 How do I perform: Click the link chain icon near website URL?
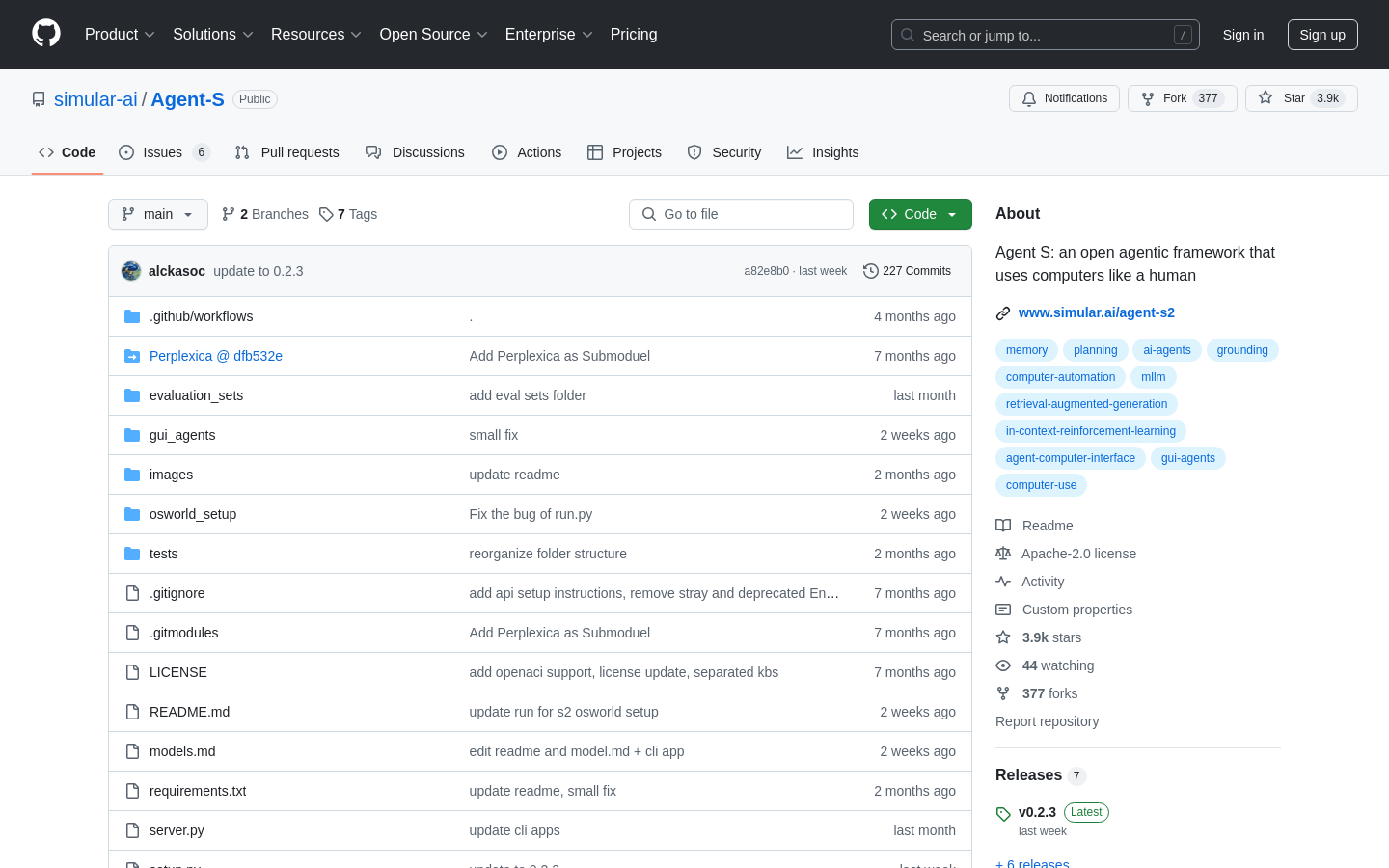point(1003,312)
